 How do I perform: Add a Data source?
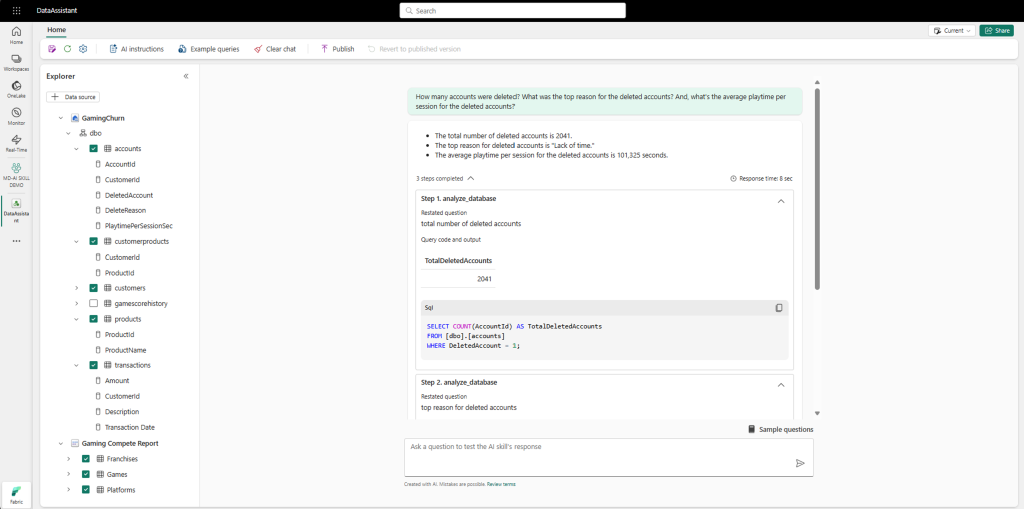click(73, 97)
